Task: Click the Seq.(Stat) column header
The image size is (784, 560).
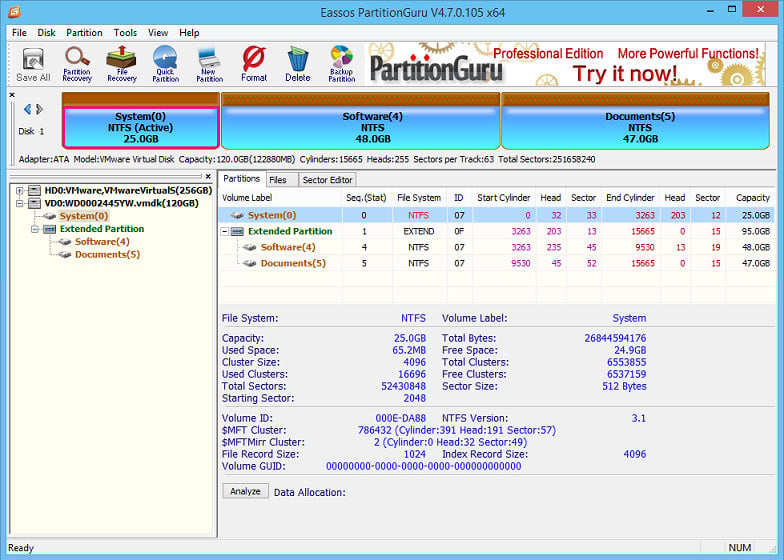Action: click(x=366, y=198)
